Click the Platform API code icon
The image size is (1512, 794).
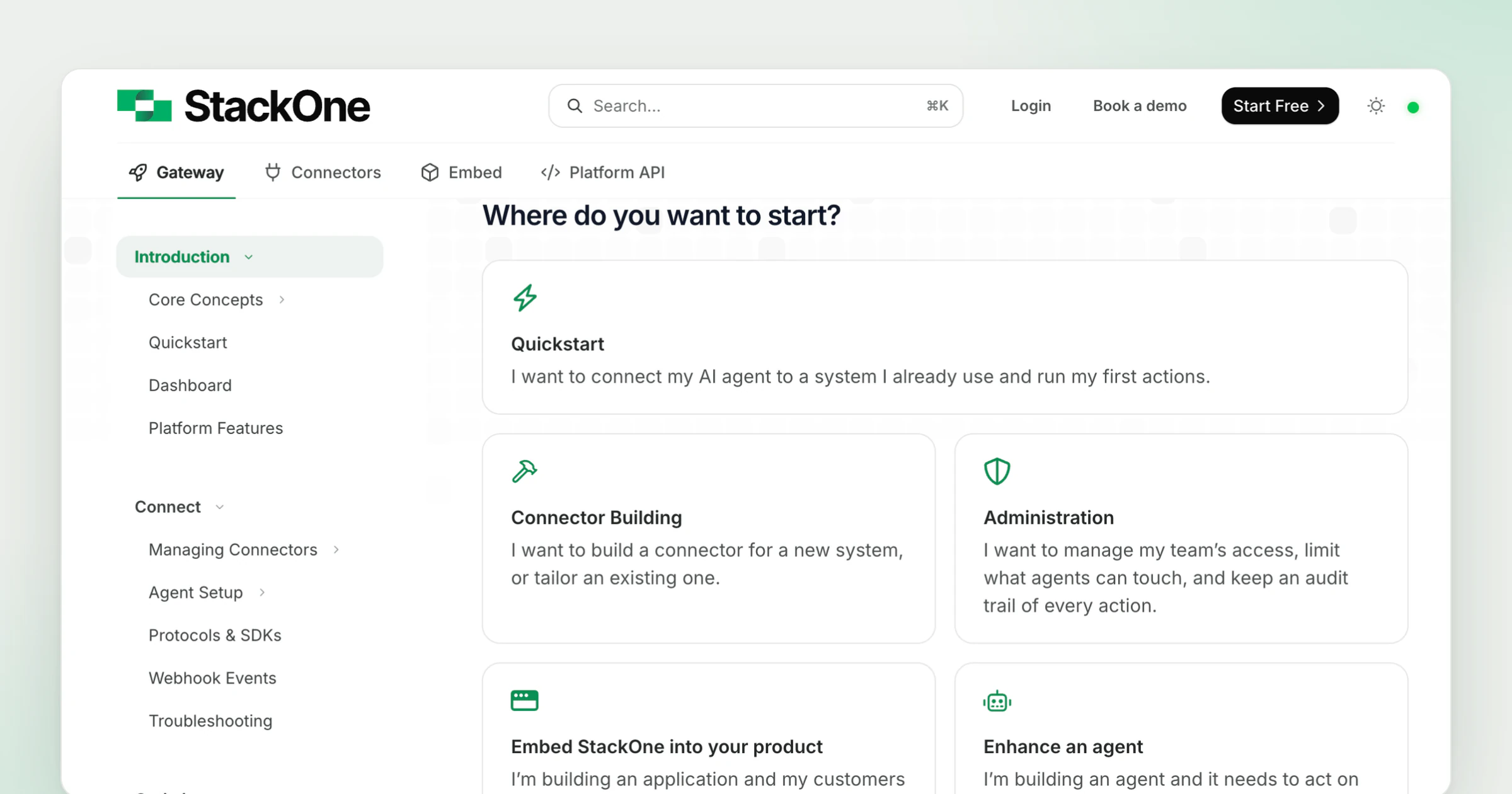pyautogui.click(x=551, y=172)
